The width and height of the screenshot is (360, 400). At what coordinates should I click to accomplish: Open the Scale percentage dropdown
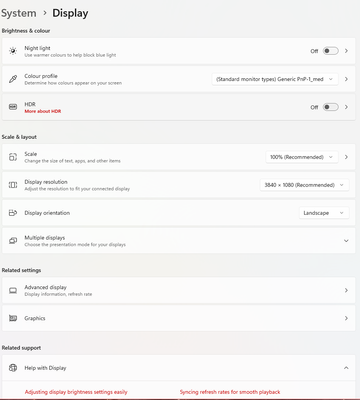[302, 157]
